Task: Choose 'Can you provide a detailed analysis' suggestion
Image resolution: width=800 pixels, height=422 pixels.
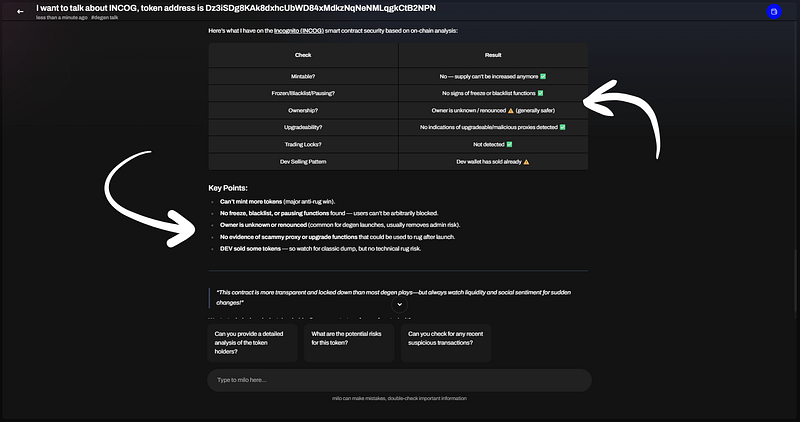Action: [x=251, y=342]
